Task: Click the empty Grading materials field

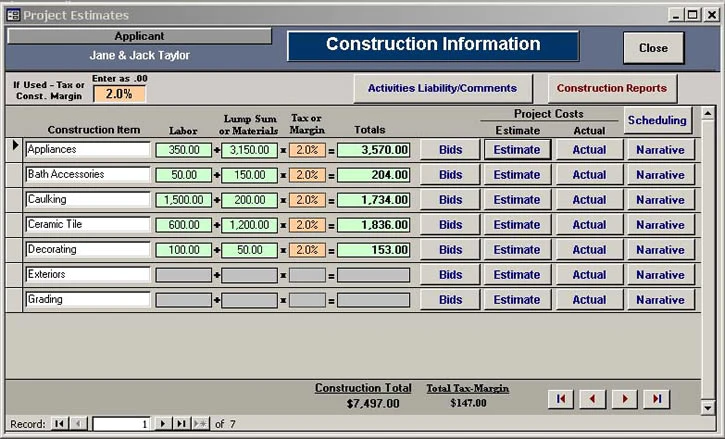Action: point(250,300)
